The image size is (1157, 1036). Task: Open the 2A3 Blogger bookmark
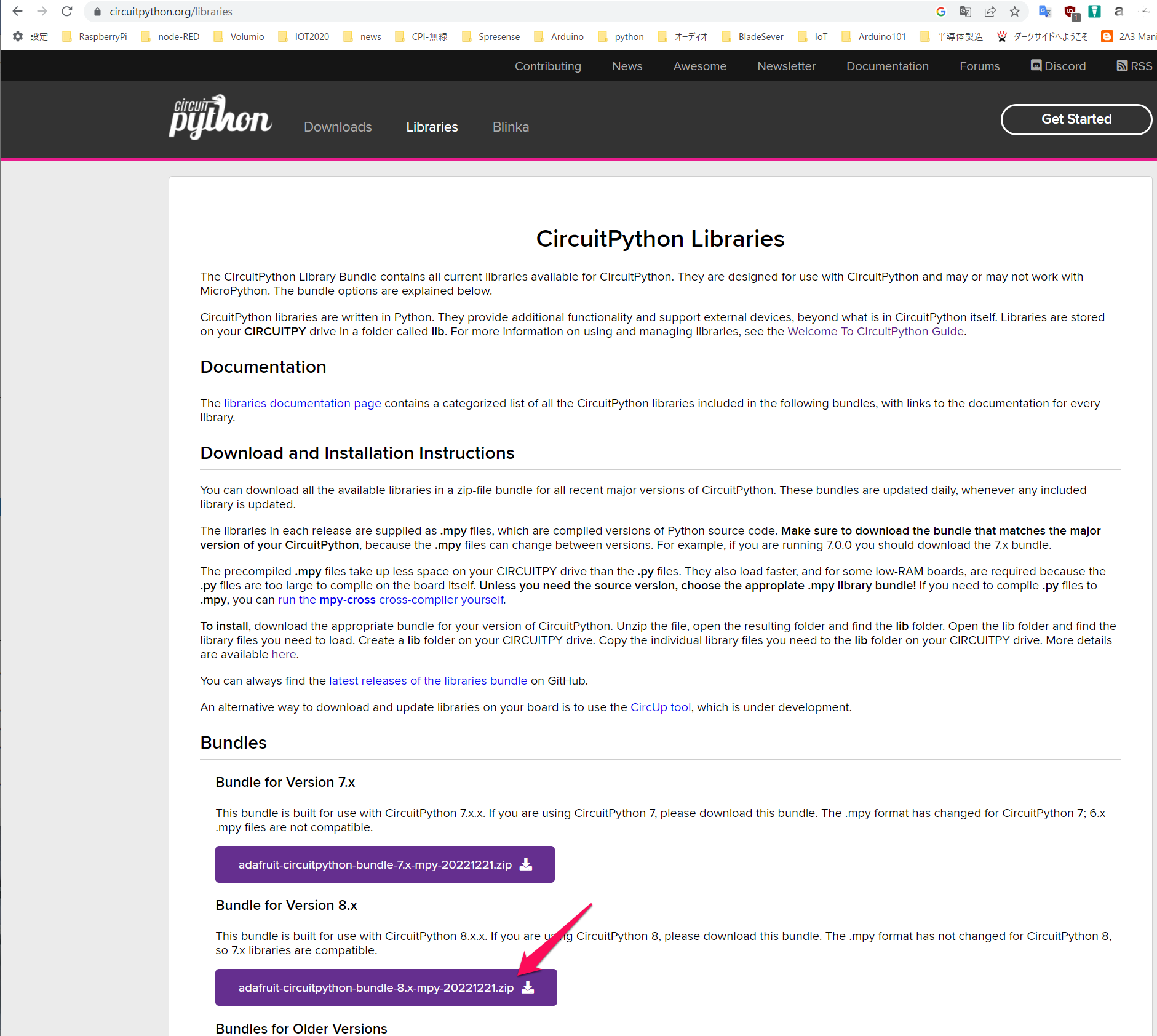(1129, 37)
